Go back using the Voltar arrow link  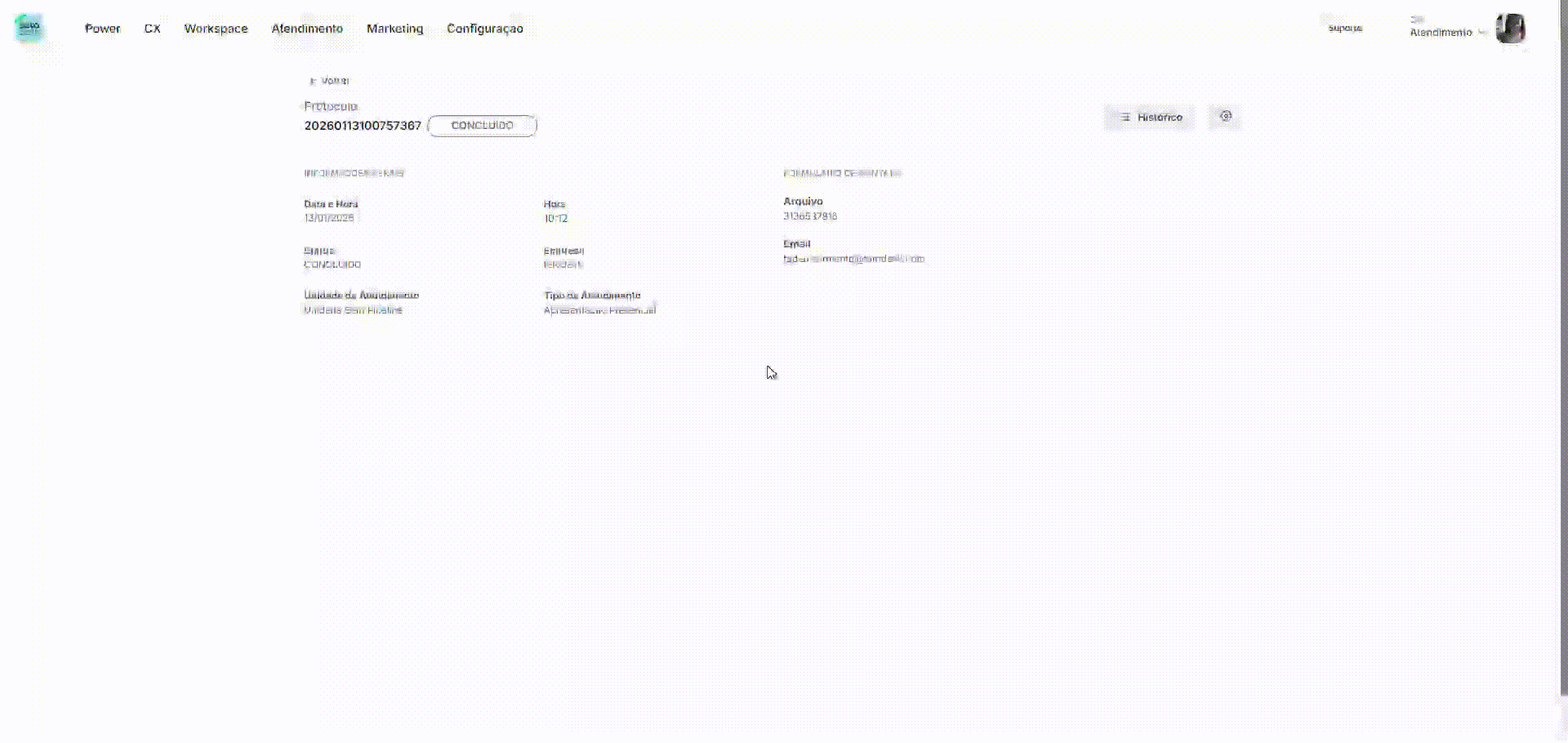328,81
